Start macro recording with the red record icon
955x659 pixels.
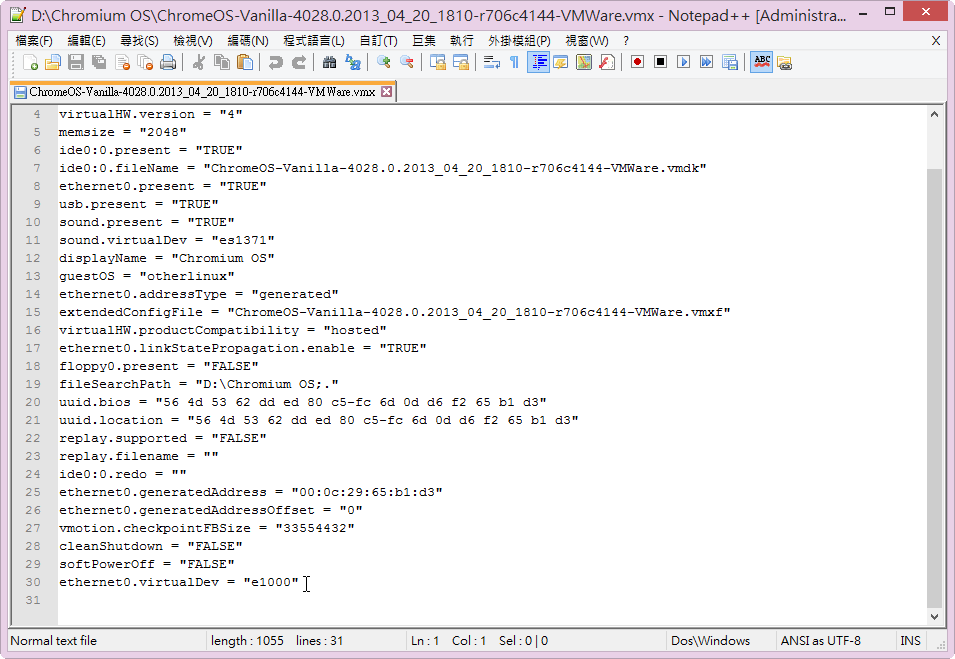click(637, 62)
